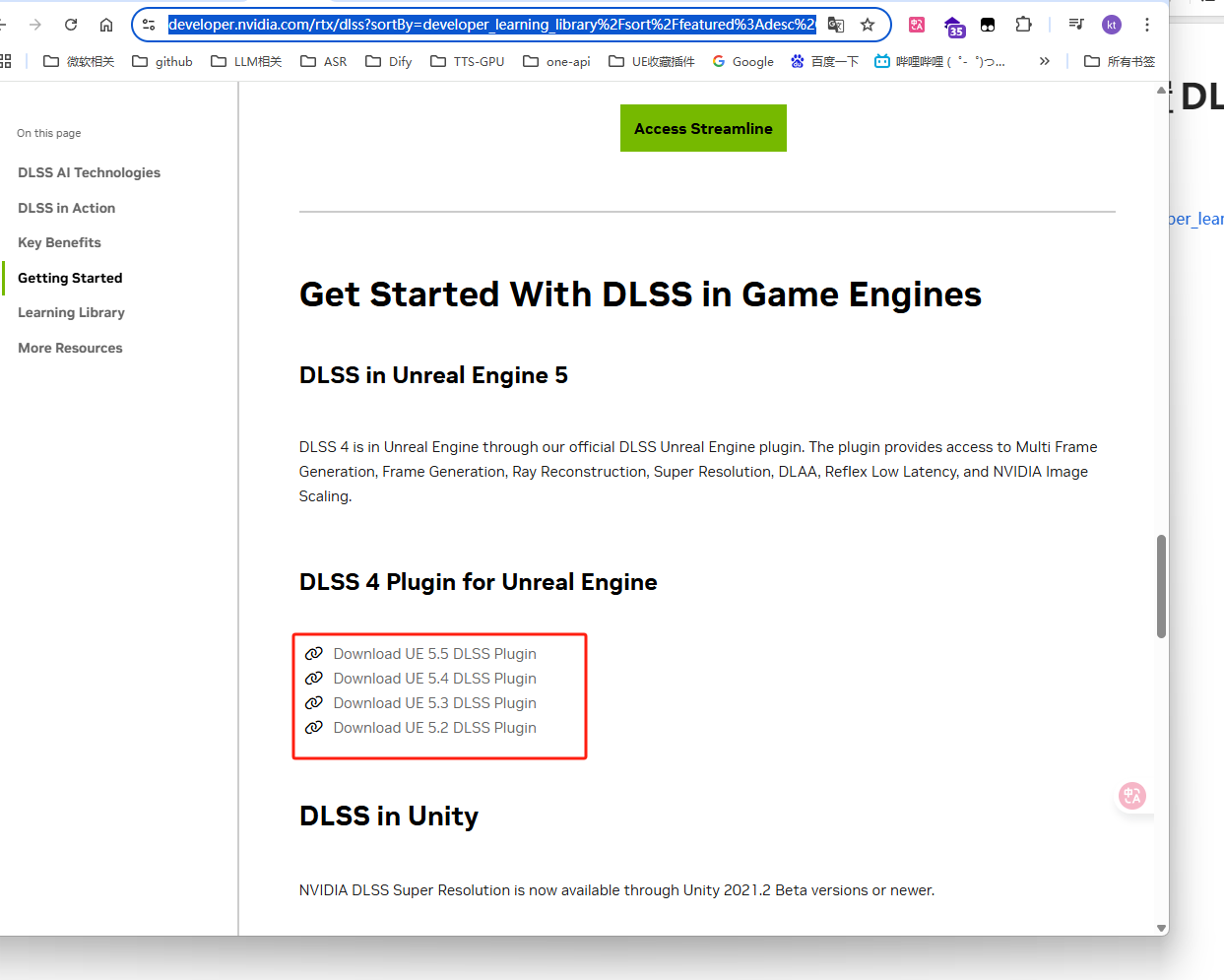This screenshot has width=1224, height=980.
Task: Open the 所有书签 all bookmarks folder
Action: (1119, 61)
